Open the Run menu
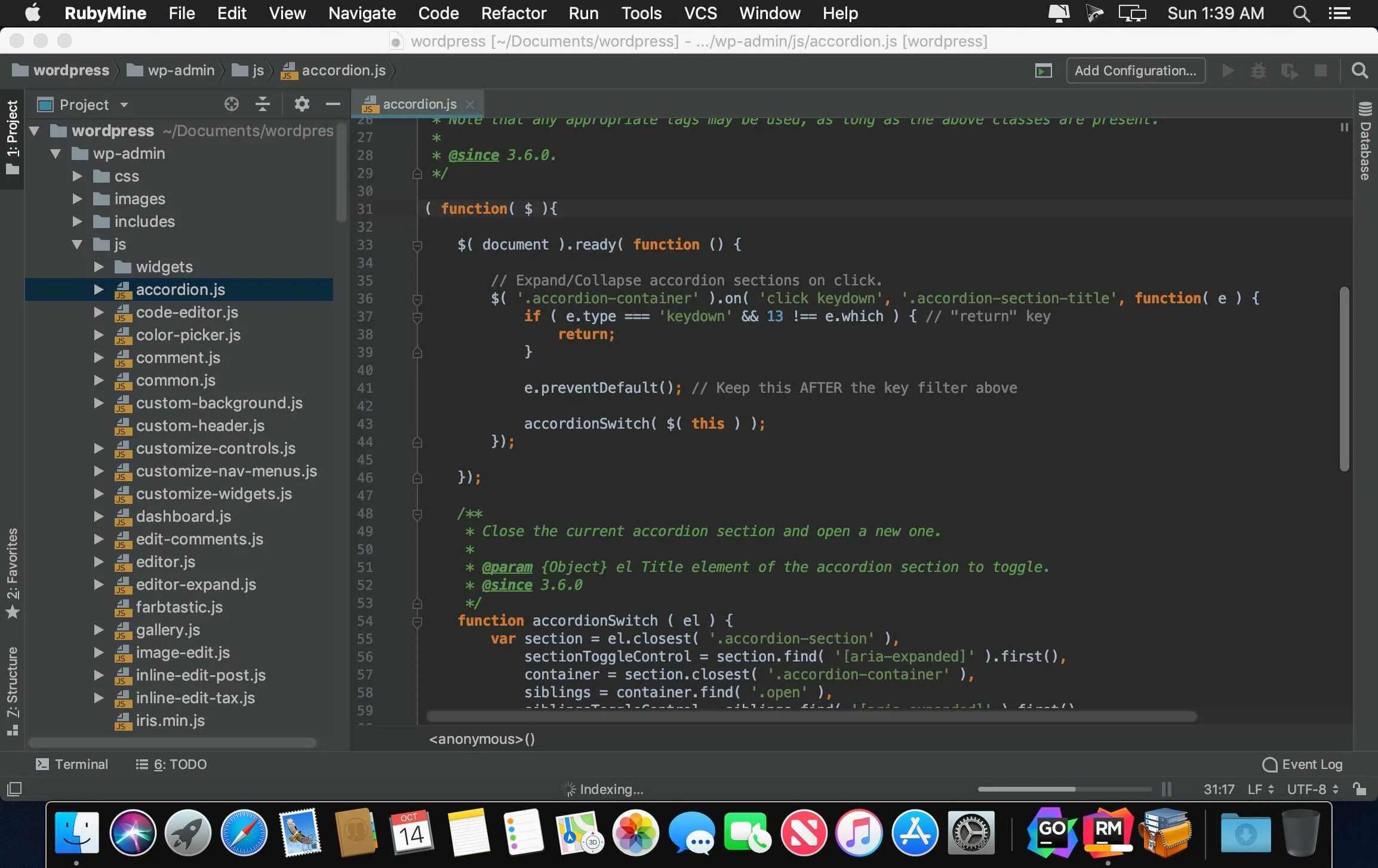 [x=582, y=13]
